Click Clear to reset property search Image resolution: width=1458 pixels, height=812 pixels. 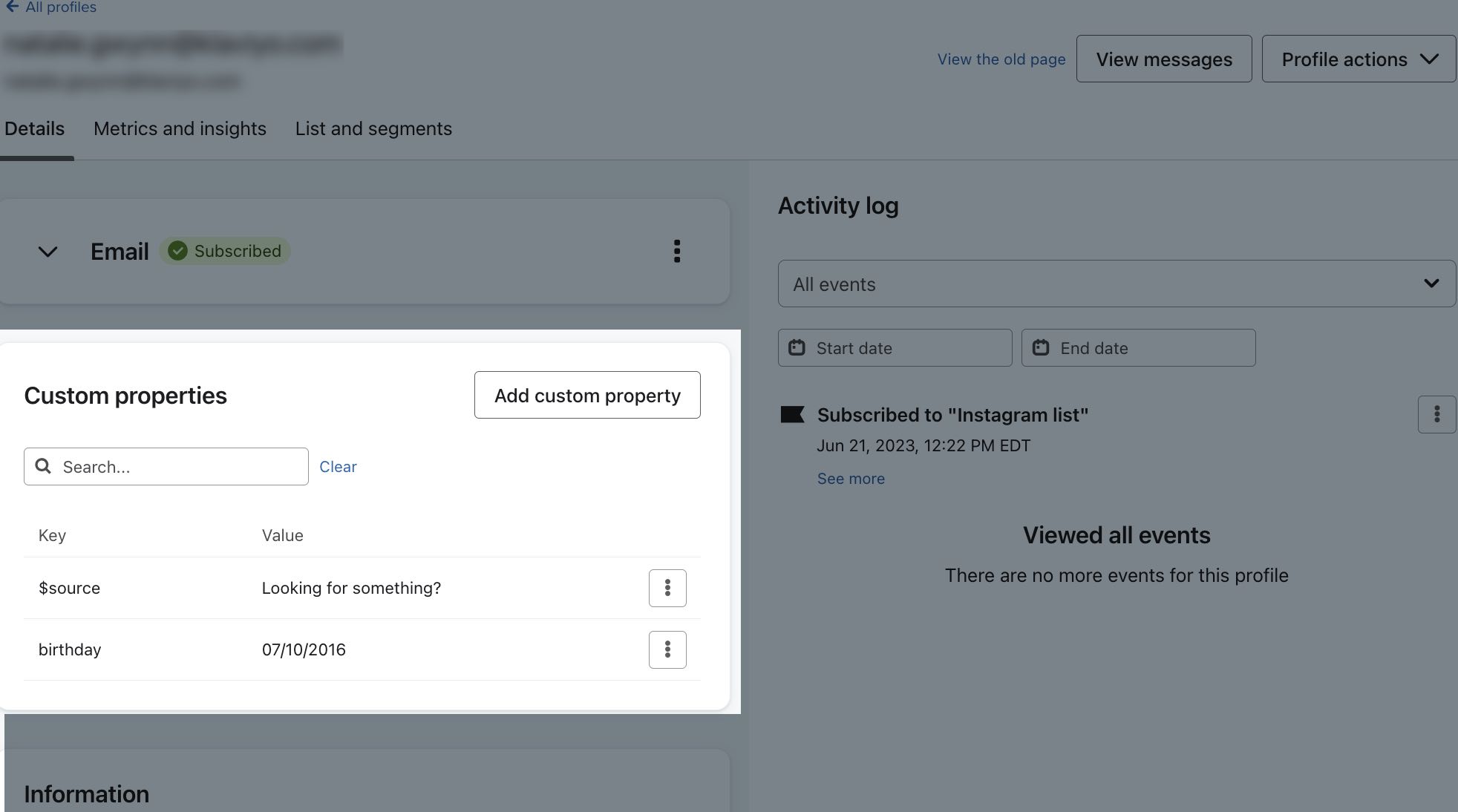click(338, 466)
